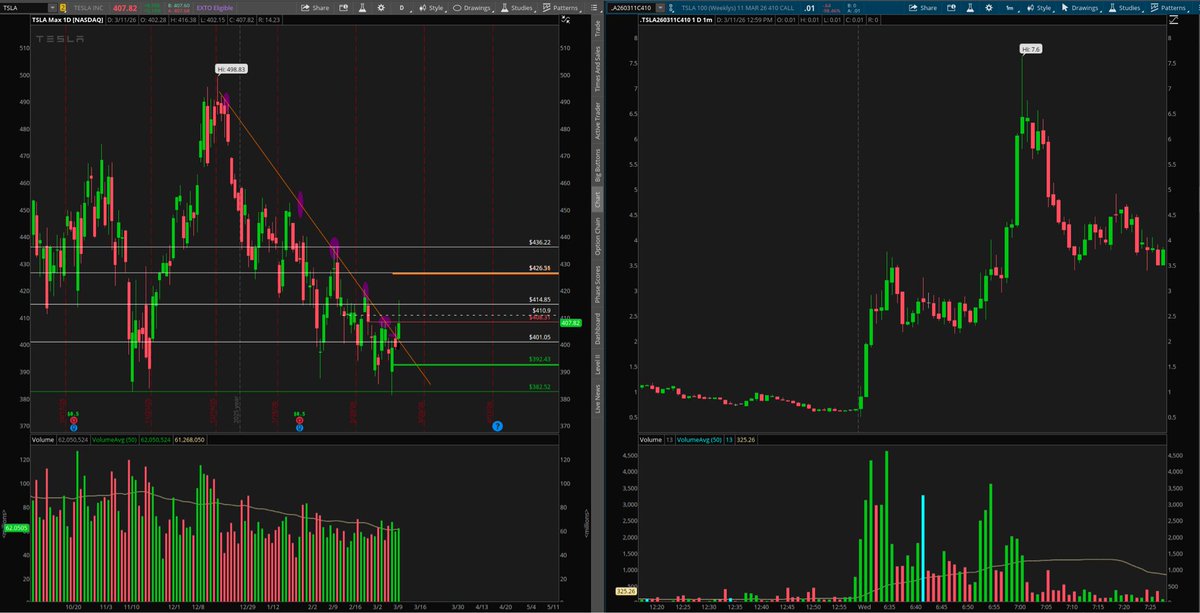Click the EXTO Eligible label
This screenshot has width=1200, height=613.
tap(215, 8)
